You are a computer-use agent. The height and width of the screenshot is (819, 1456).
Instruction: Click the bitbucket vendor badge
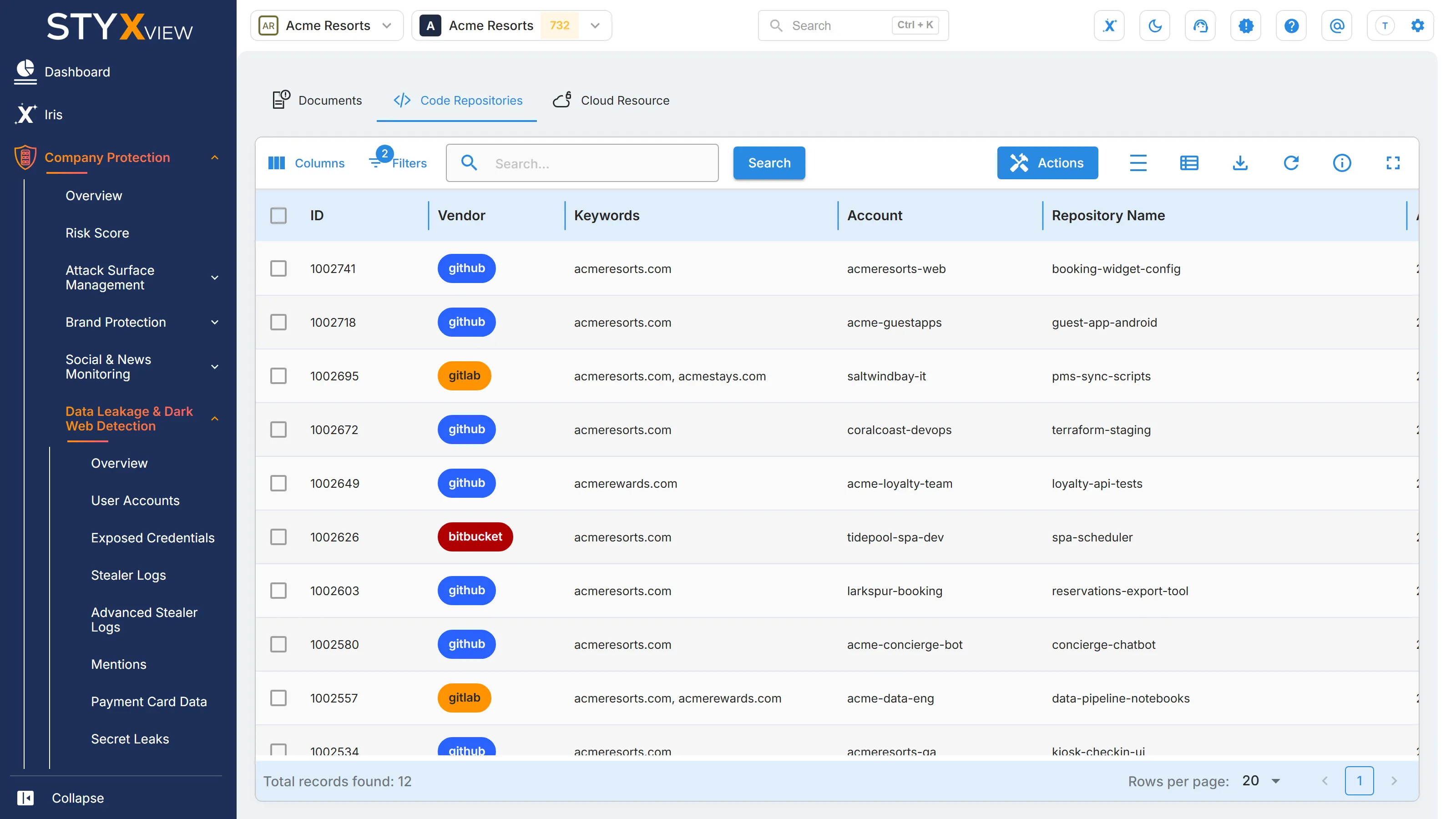tap(475, 536)
